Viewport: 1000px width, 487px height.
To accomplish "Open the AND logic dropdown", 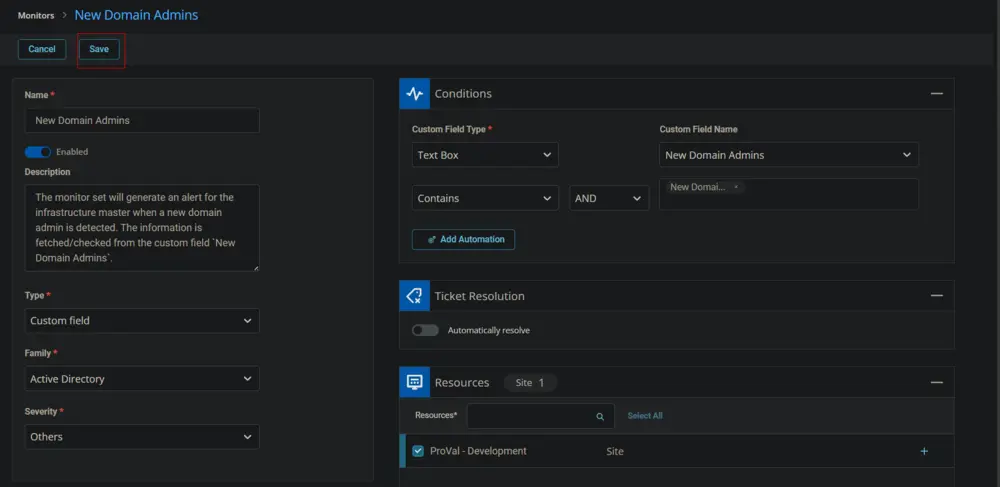I will pyautogui.click(x=609, y=198).
